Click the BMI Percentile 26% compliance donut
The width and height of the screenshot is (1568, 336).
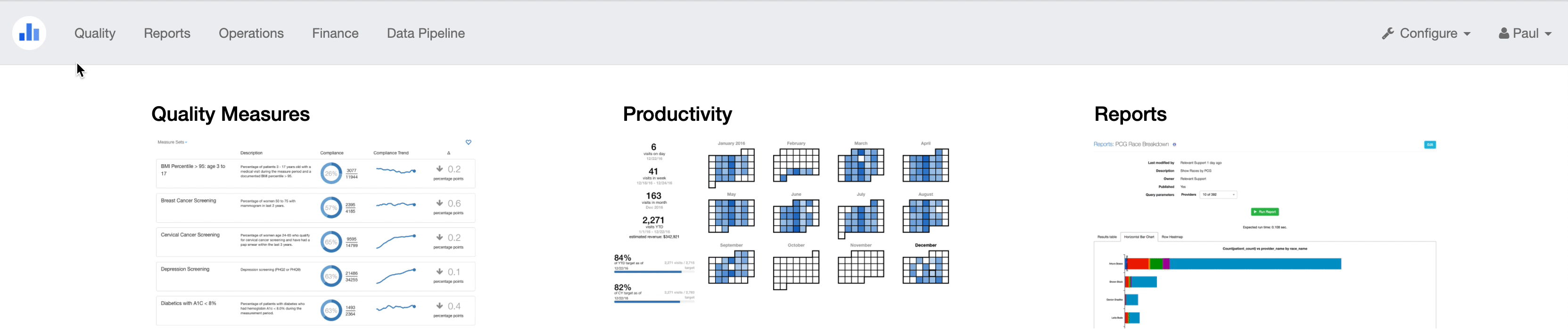pyautogui.click(x=330, y=173)
